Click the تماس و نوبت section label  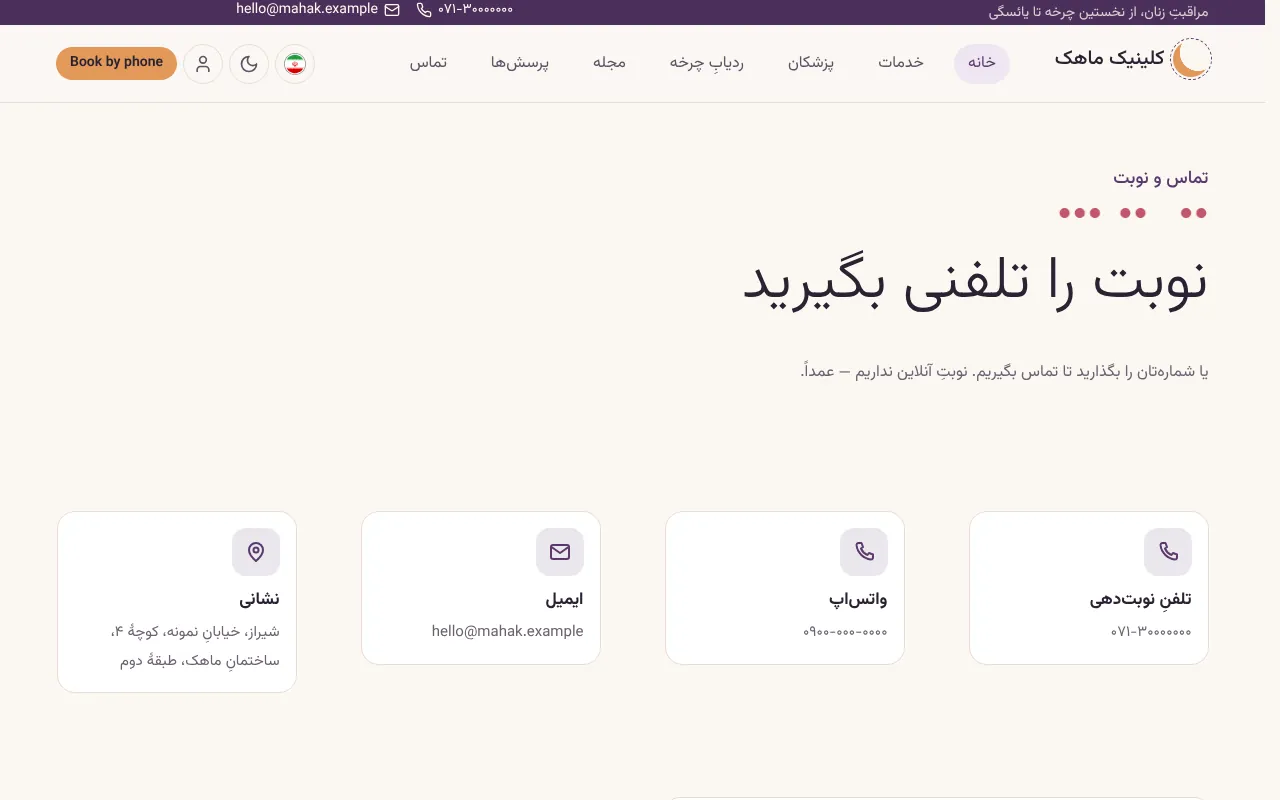click(x=1161, y=178)
